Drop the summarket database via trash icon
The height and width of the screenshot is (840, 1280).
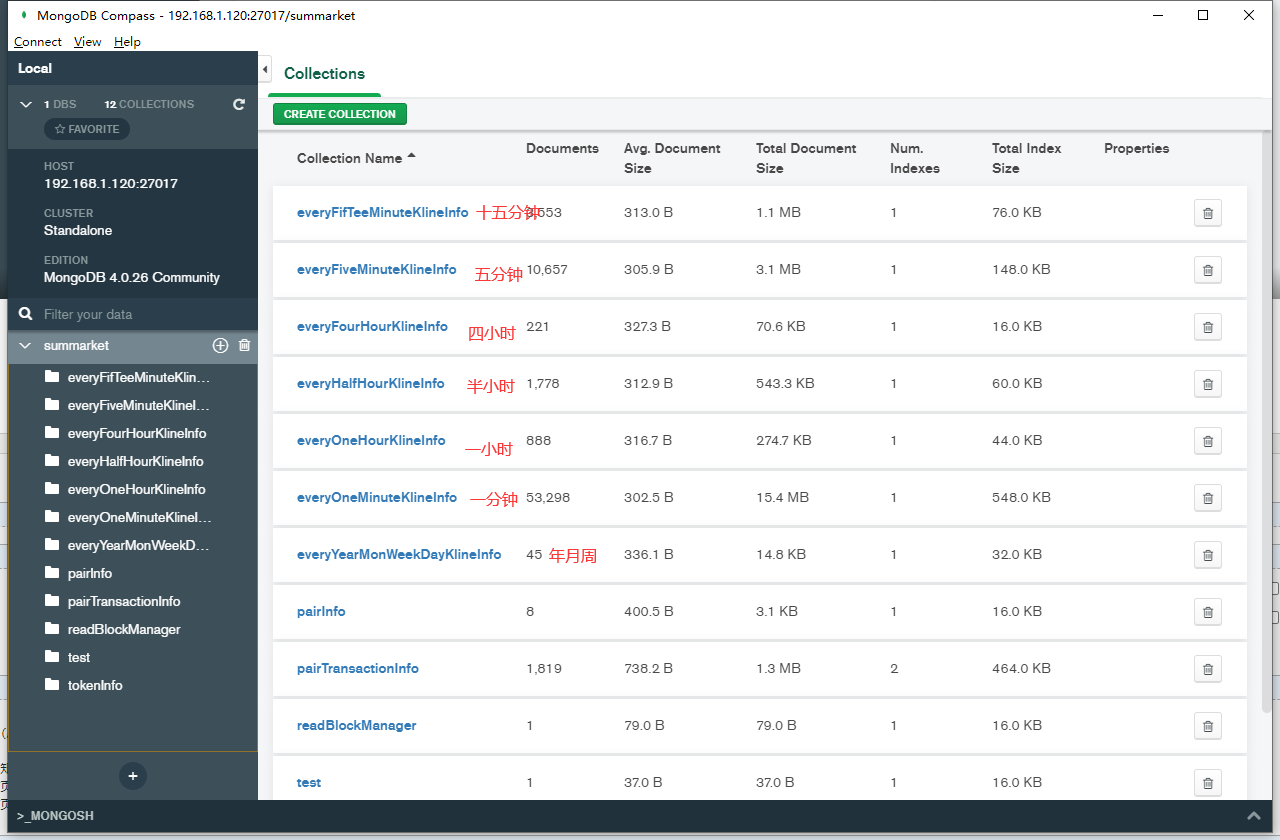(x=245, y=345)
